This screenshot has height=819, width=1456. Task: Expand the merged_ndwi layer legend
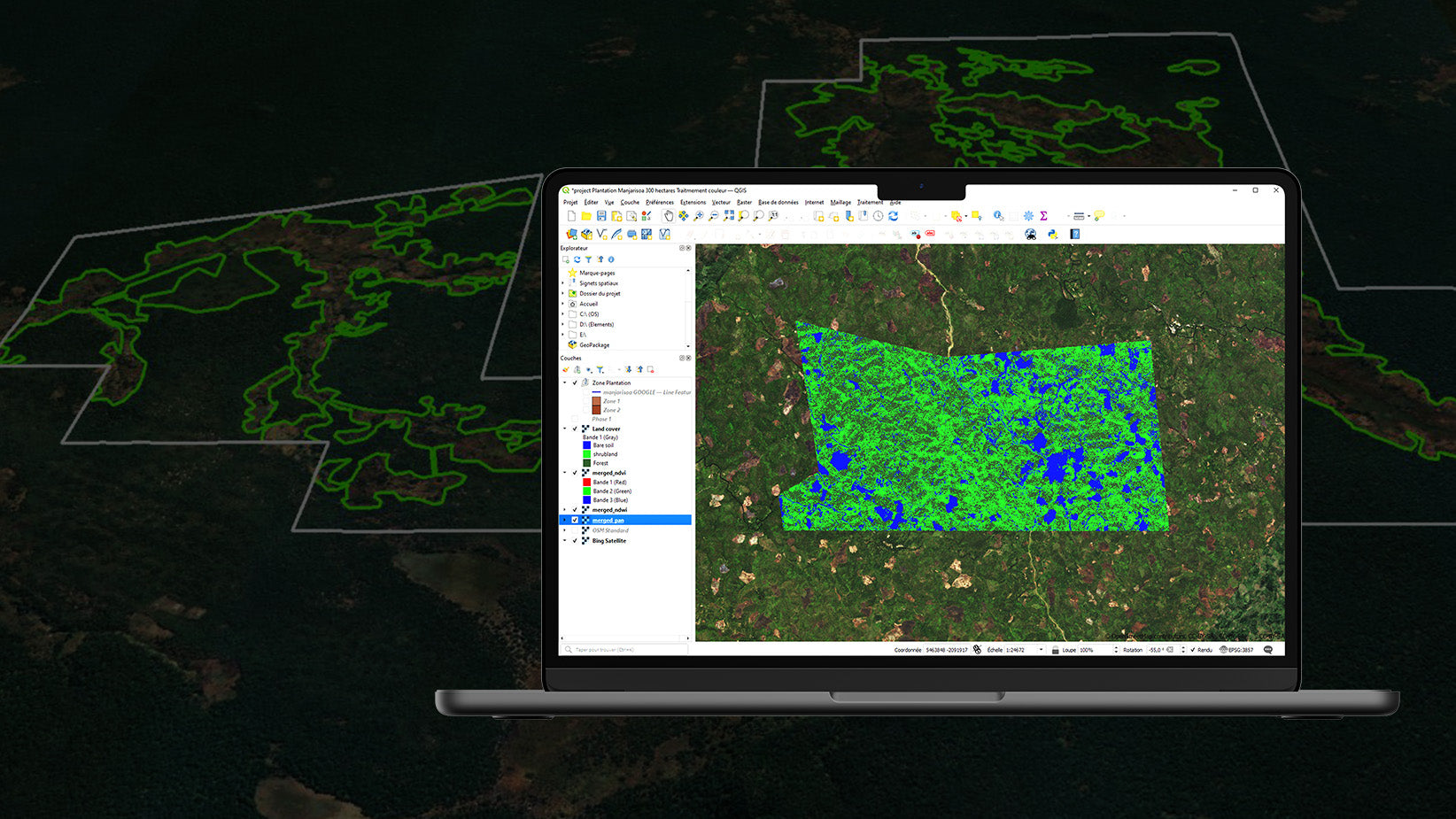click(x=565, y=510)
